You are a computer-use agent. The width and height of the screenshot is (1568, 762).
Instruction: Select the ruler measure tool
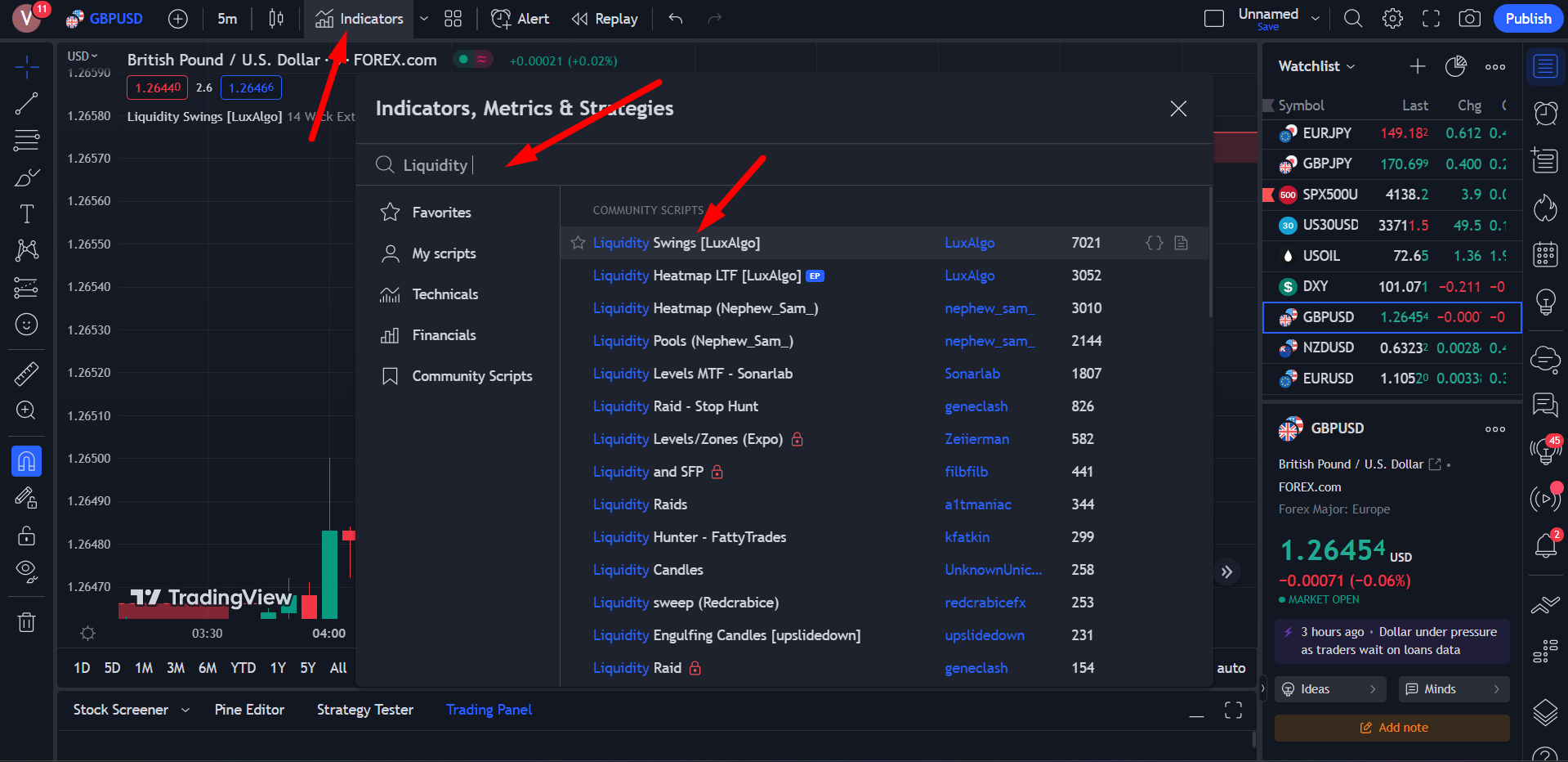point(27,374)
